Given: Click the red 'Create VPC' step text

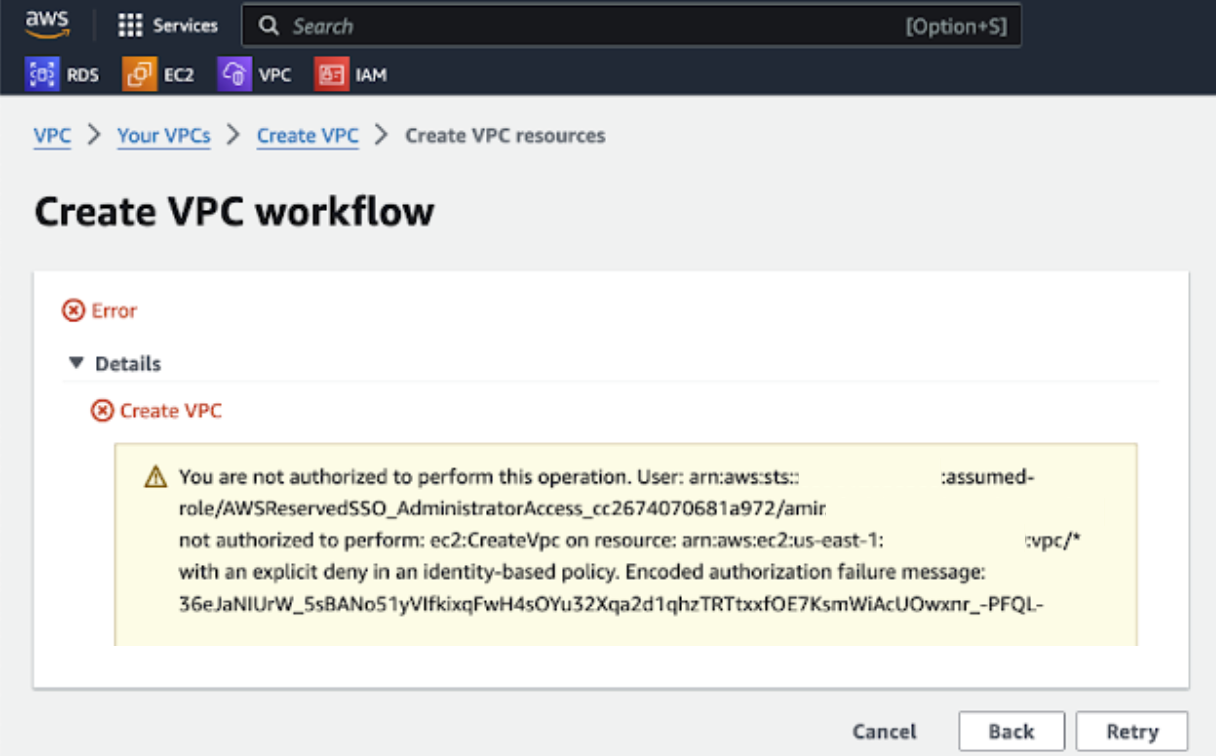Looking at the screenshot, I should 171,411.
